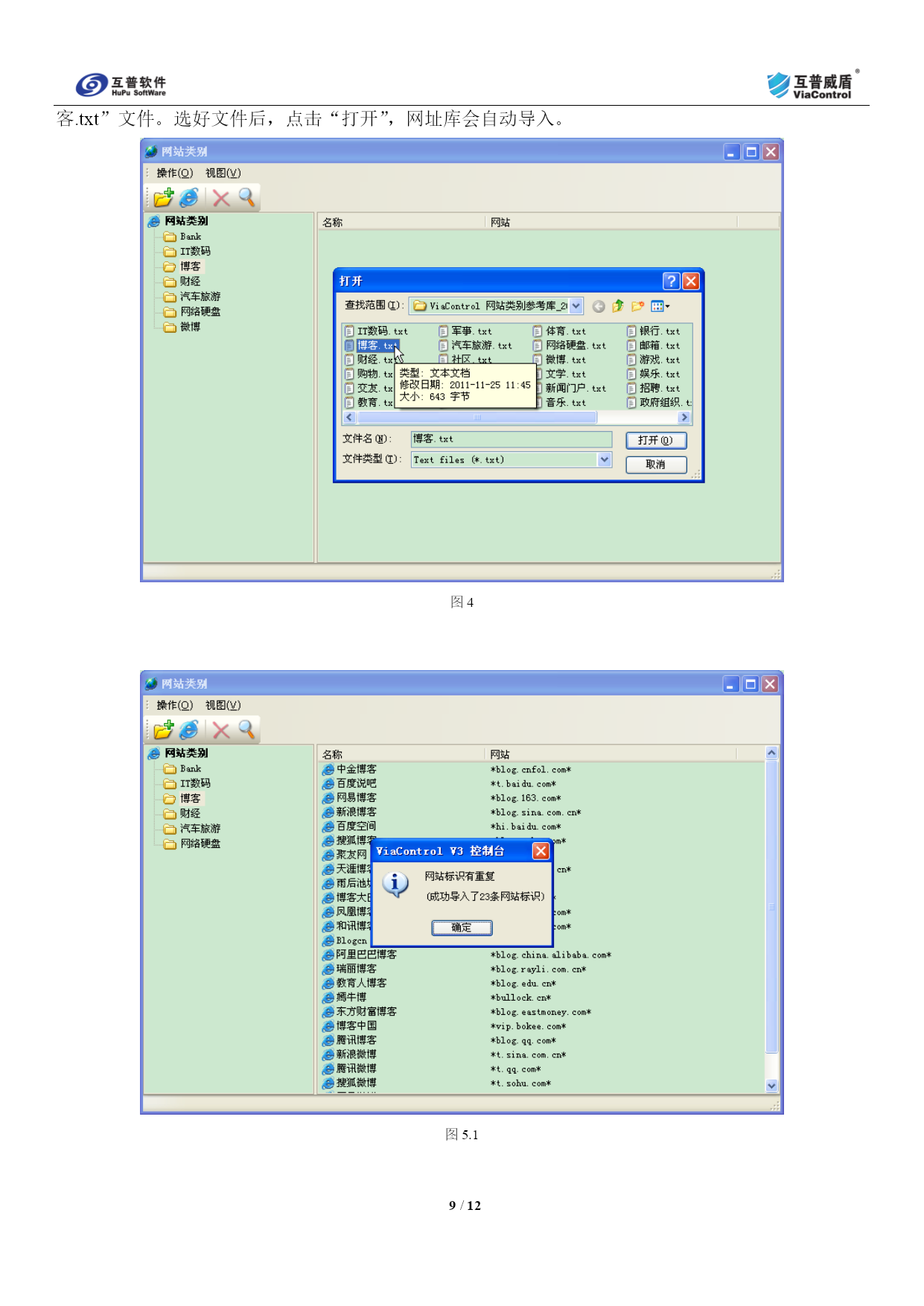
Task: Click the red delete X icon in upper window toolbar
Action: [221, 198]
